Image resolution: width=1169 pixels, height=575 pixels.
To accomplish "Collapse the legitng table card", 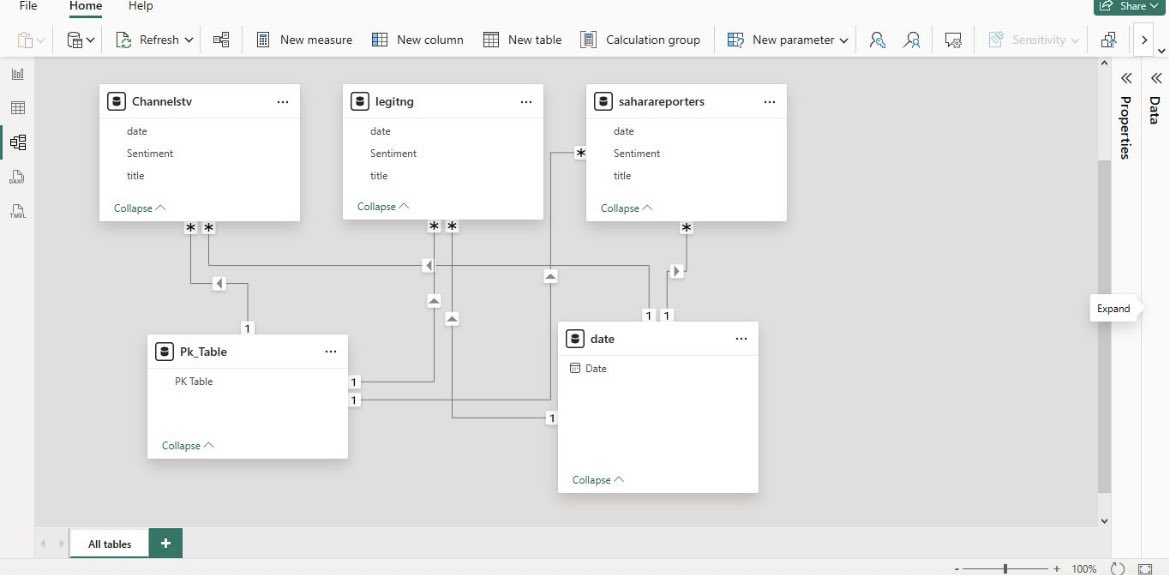I will click(x=383, y=207).
